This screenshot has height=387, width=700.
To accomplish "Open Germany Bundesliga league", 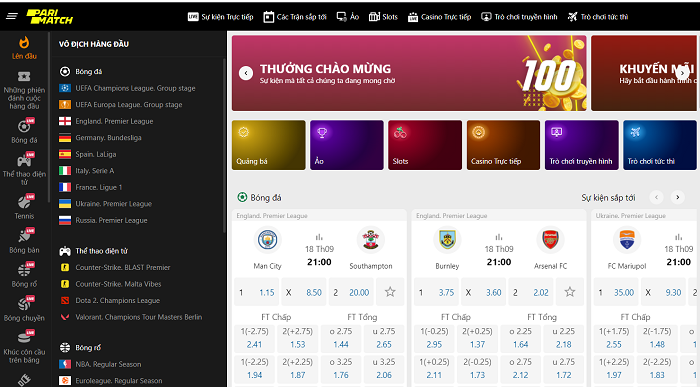I will pos(100,138).
